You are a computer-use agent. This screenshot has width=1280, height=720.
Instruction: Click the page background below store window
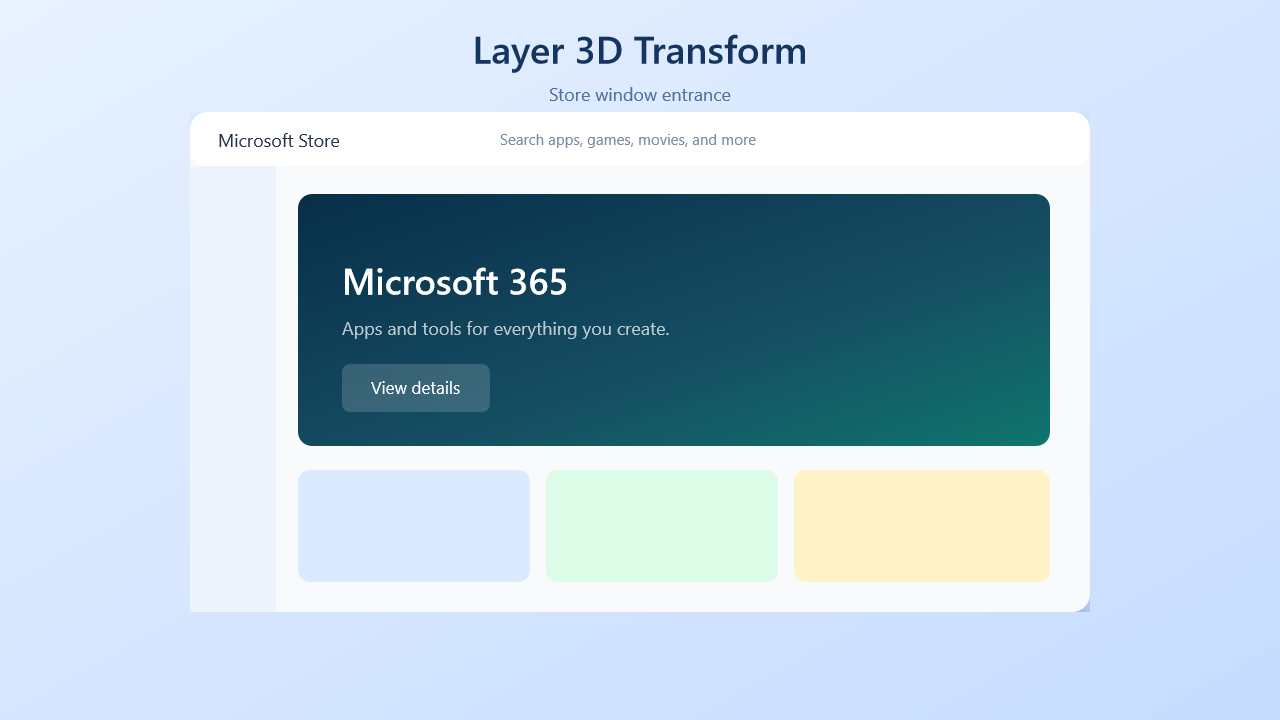(x=640, y=666)
